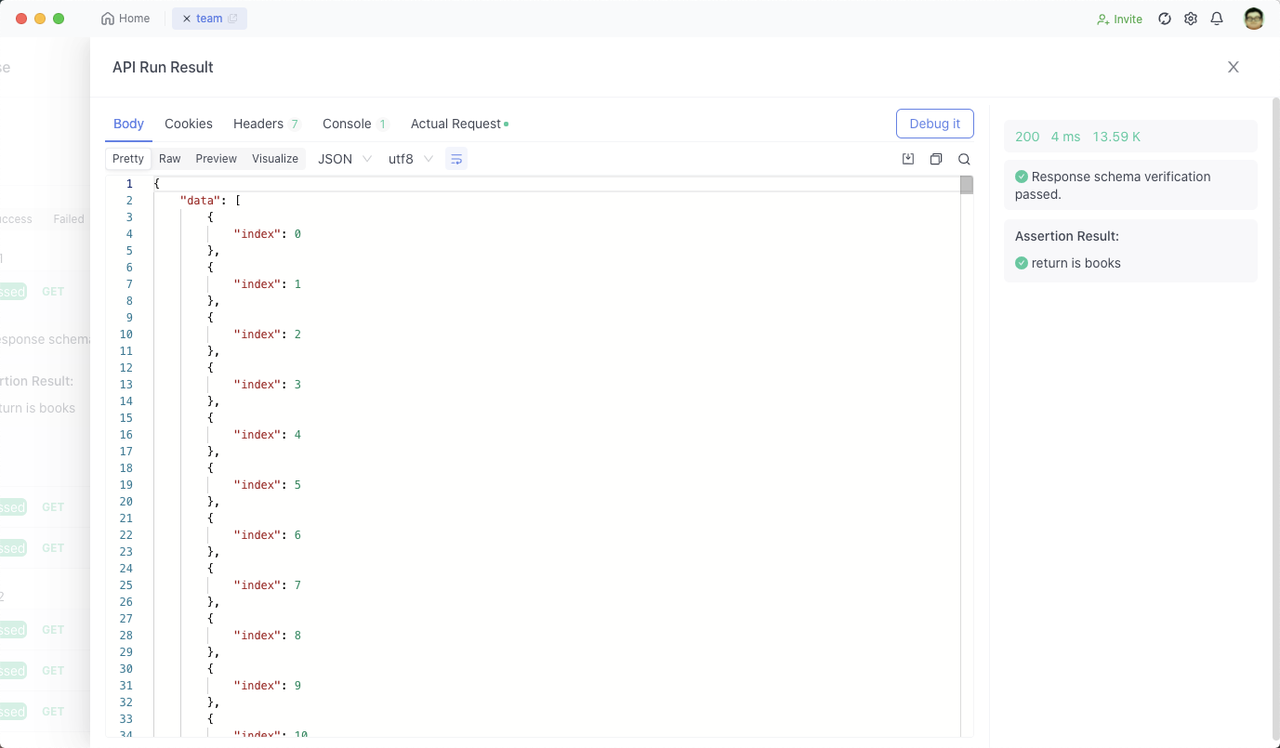Switch to Preview view mode

click(x=216, y=159)
